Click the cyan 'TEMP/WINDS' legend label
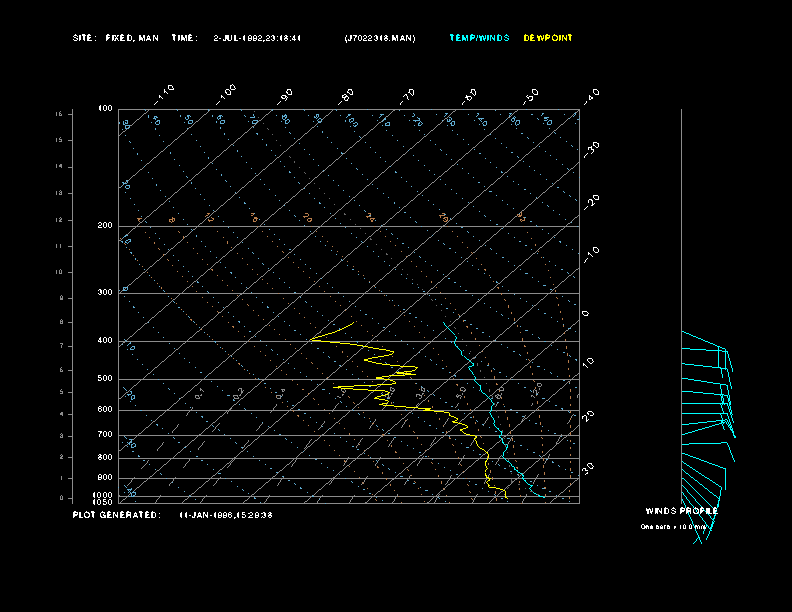This screenshot has height=612, width=792. (x=479, y=38)
